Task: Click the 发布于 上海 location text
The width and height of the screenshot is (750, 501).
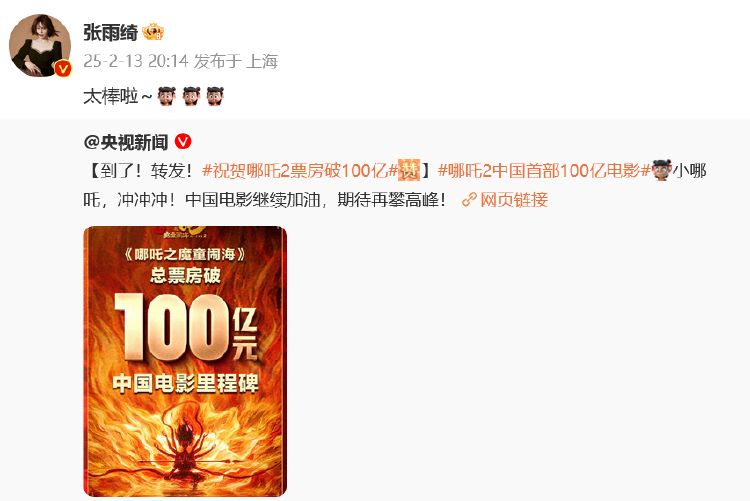Action: (236, 61)
